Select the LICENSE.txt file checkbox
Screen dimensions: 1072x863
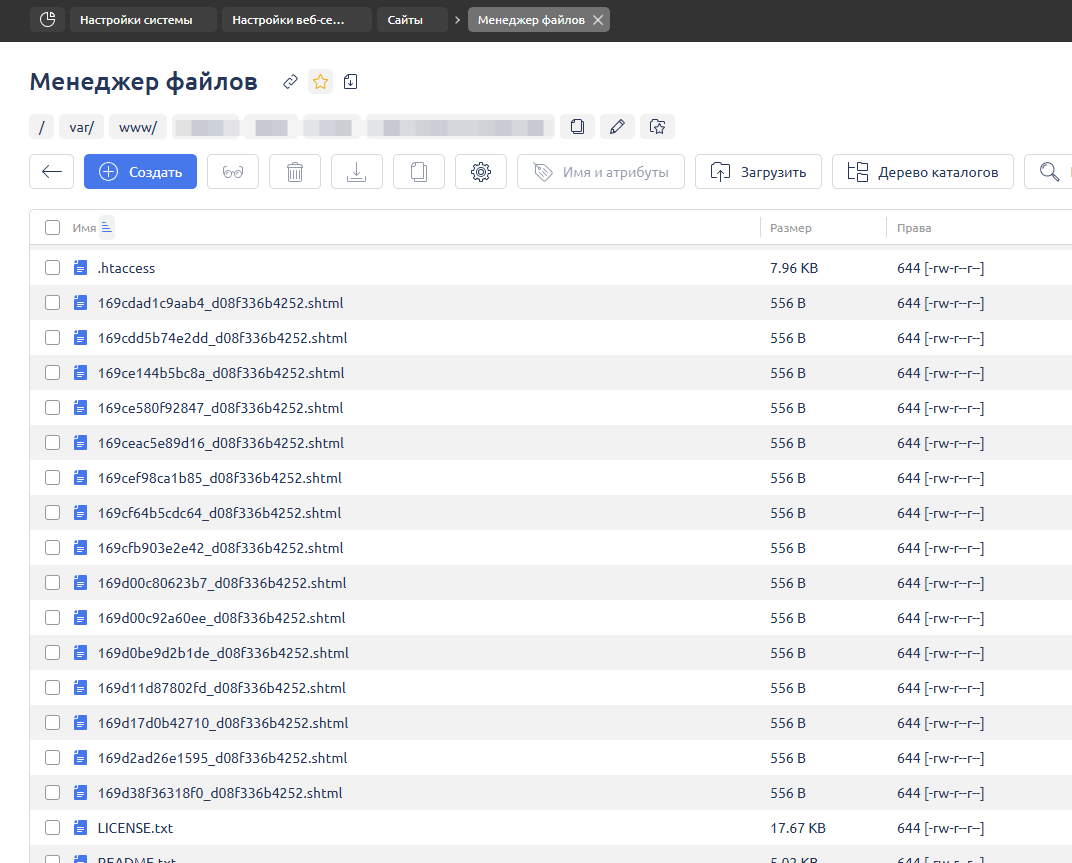(x=52, y=828)
